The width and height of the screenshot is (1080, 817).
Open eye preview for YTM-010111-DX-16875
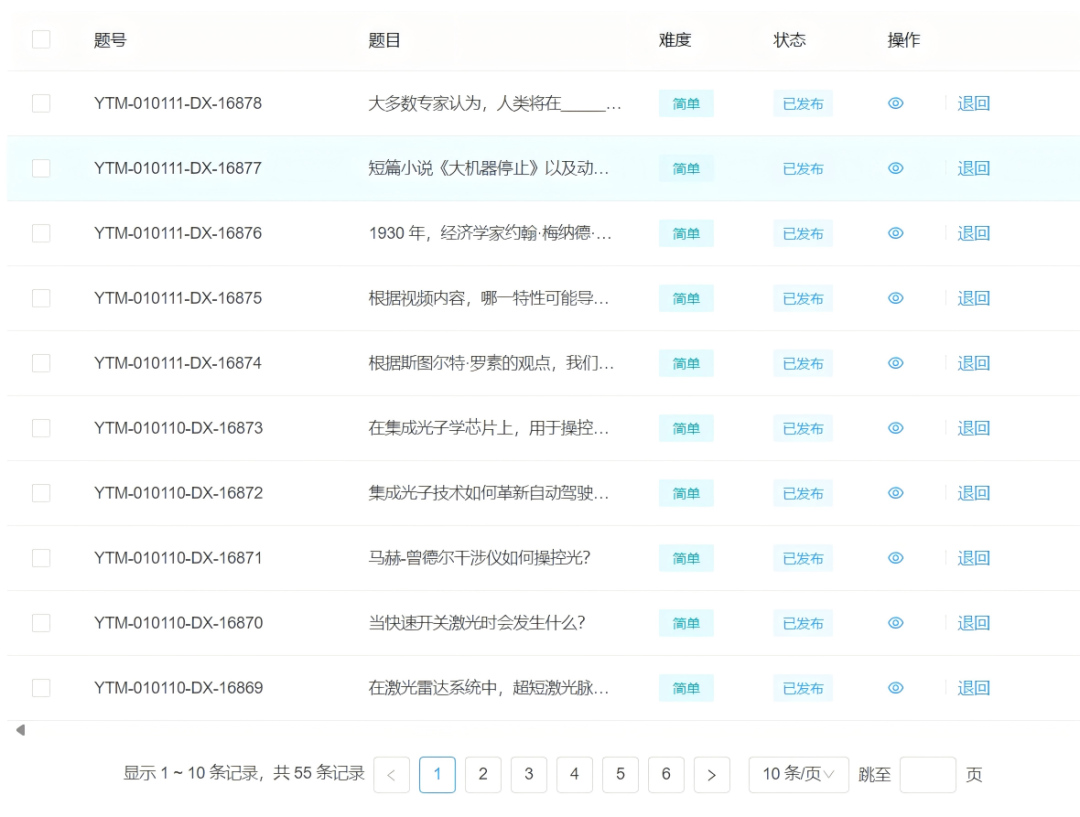click(x=896, y=299)
